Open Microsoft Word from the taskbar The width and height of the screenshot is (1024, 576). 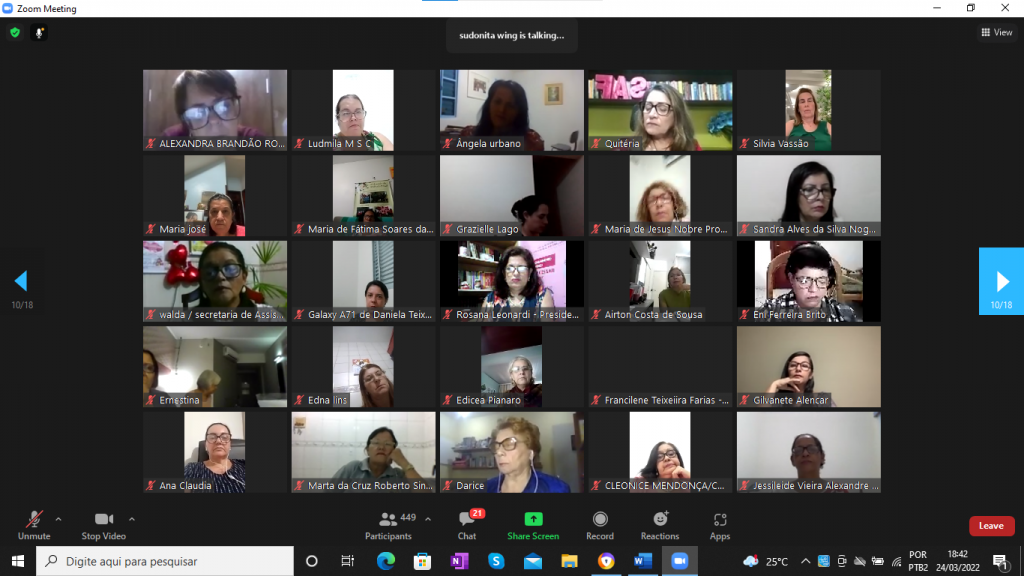coord(642,561)
